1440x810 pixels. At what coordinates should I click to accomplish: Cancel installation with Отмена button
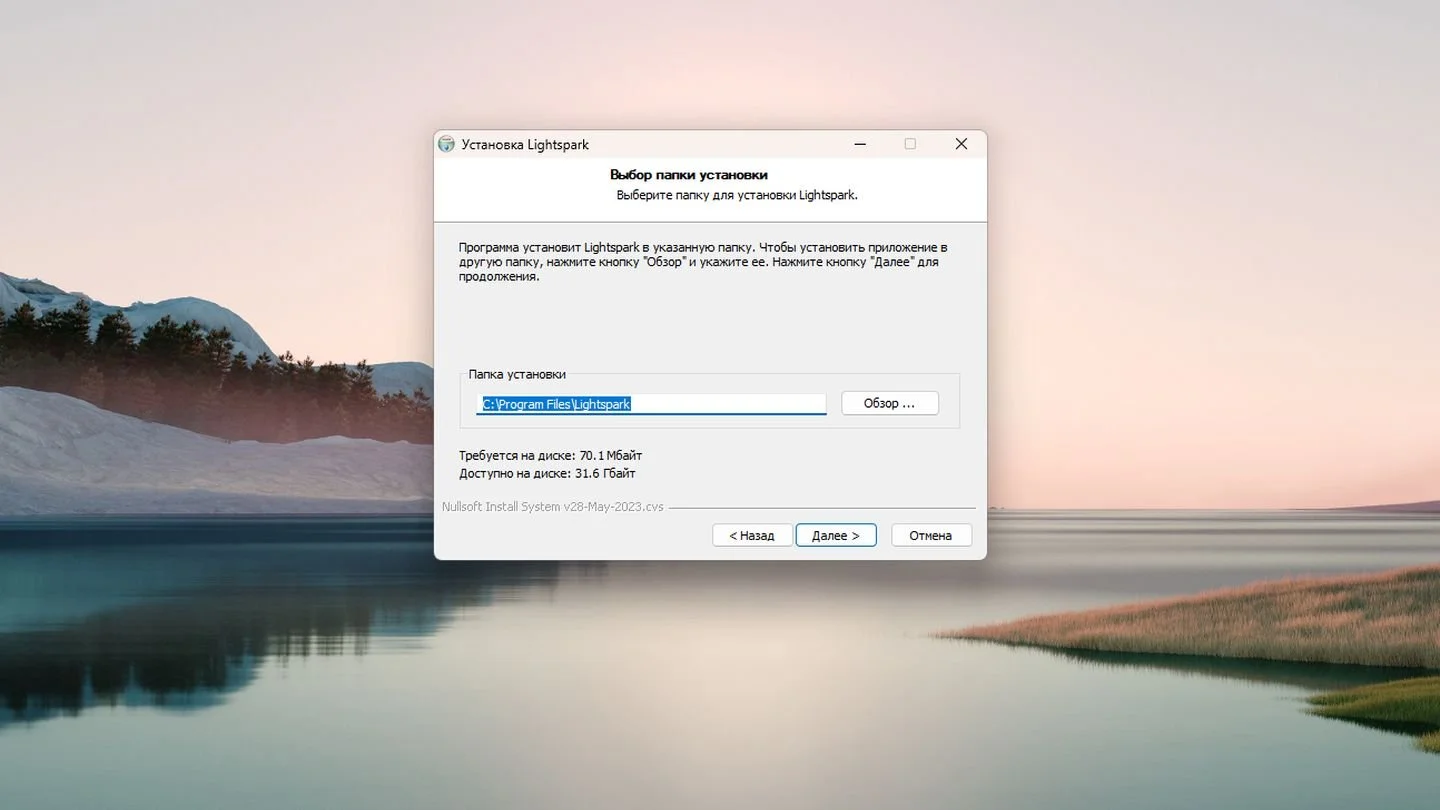coord(931,535)
